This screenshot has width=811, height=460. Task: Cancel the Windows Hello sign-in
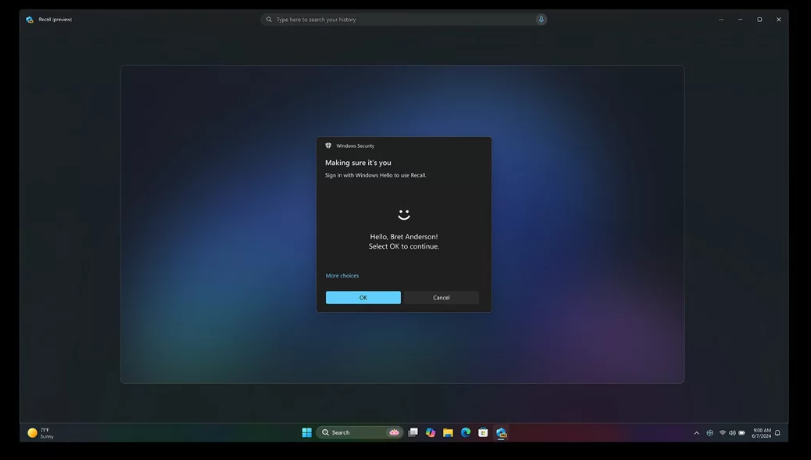(441, 298)
